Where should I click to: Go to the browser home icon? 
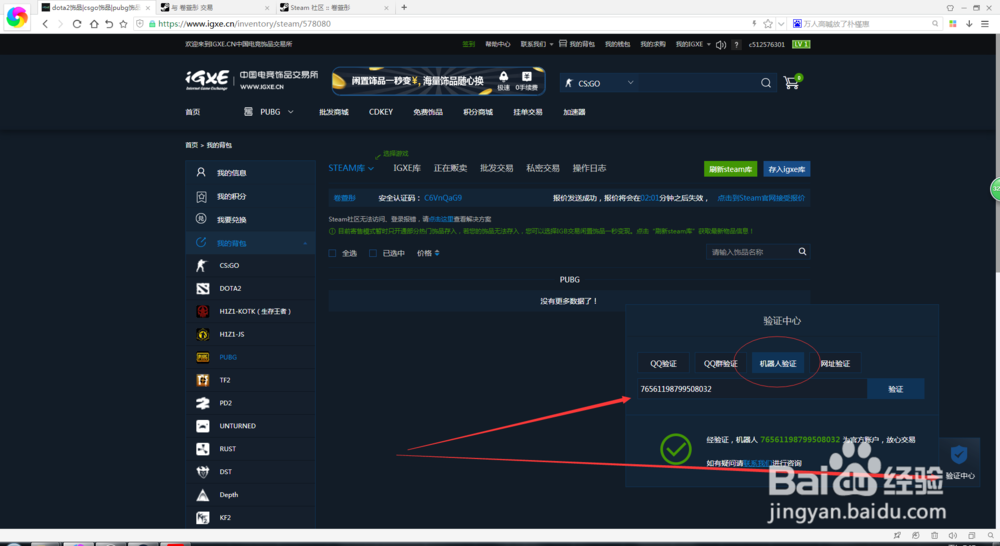click(94, 24)
